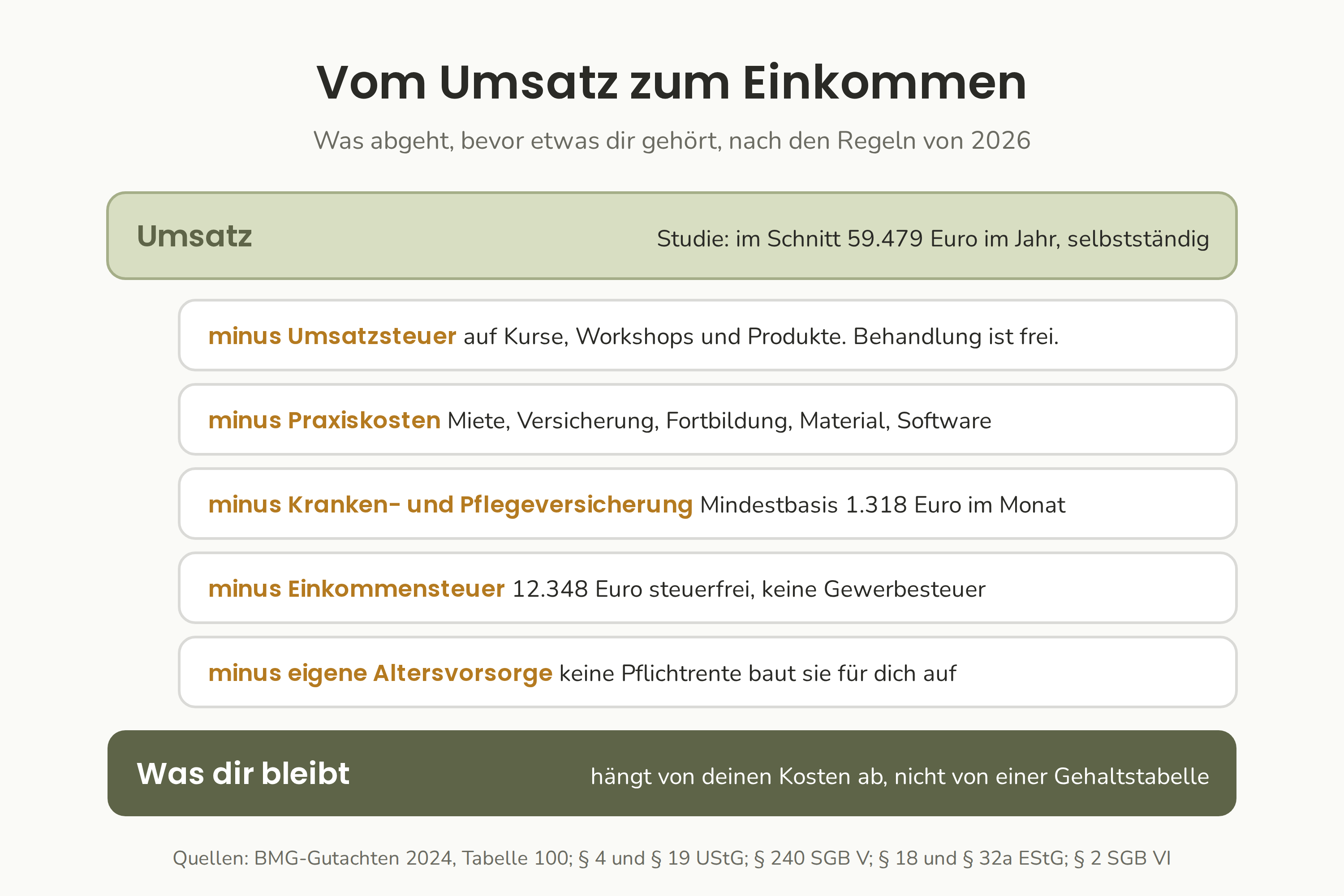The width and height of the screenshot is (1344, 896).
Task: Click the title "Vom Umsatz zum Einkommen"
Action: tap(672, 83)
